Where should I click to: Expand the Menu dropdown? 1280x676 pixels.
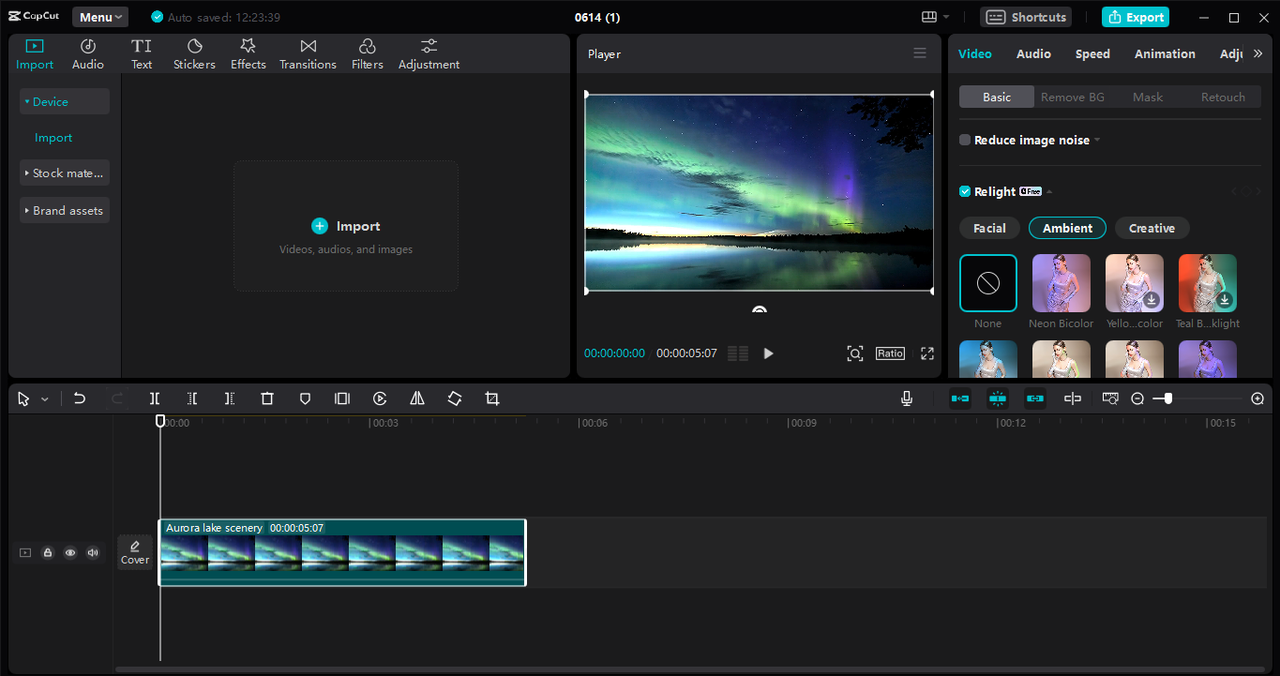tap(99, 16)
